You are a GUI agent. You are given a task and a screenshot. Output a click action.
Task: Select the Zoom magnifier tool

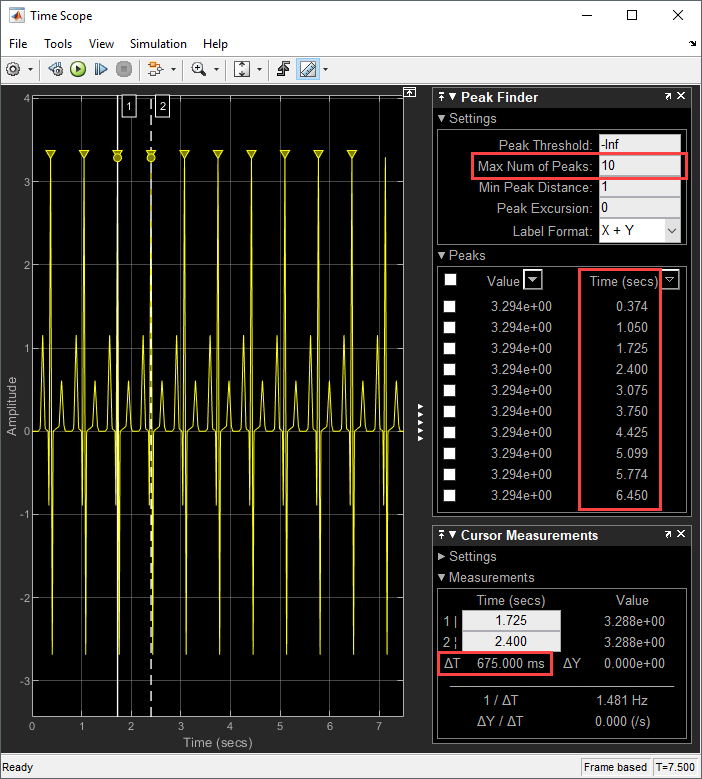click(199, 69)
